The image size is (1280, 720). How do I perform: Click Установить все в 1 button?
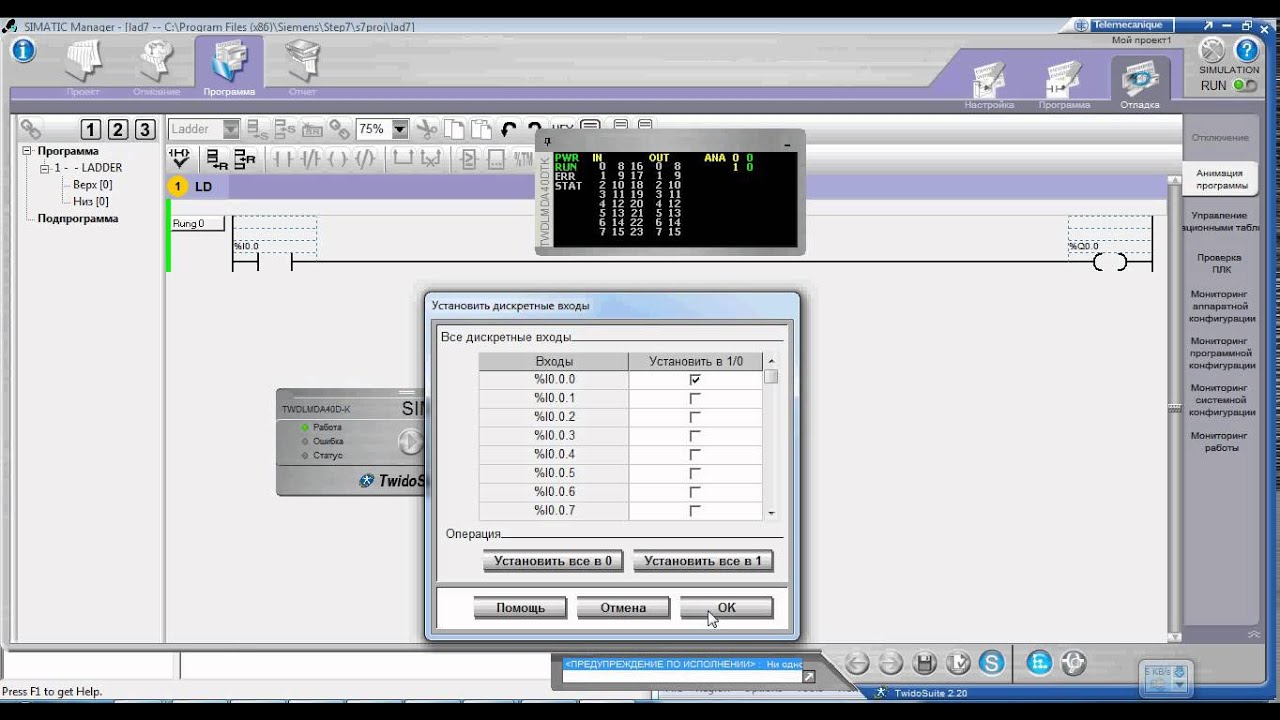(703, 561)
